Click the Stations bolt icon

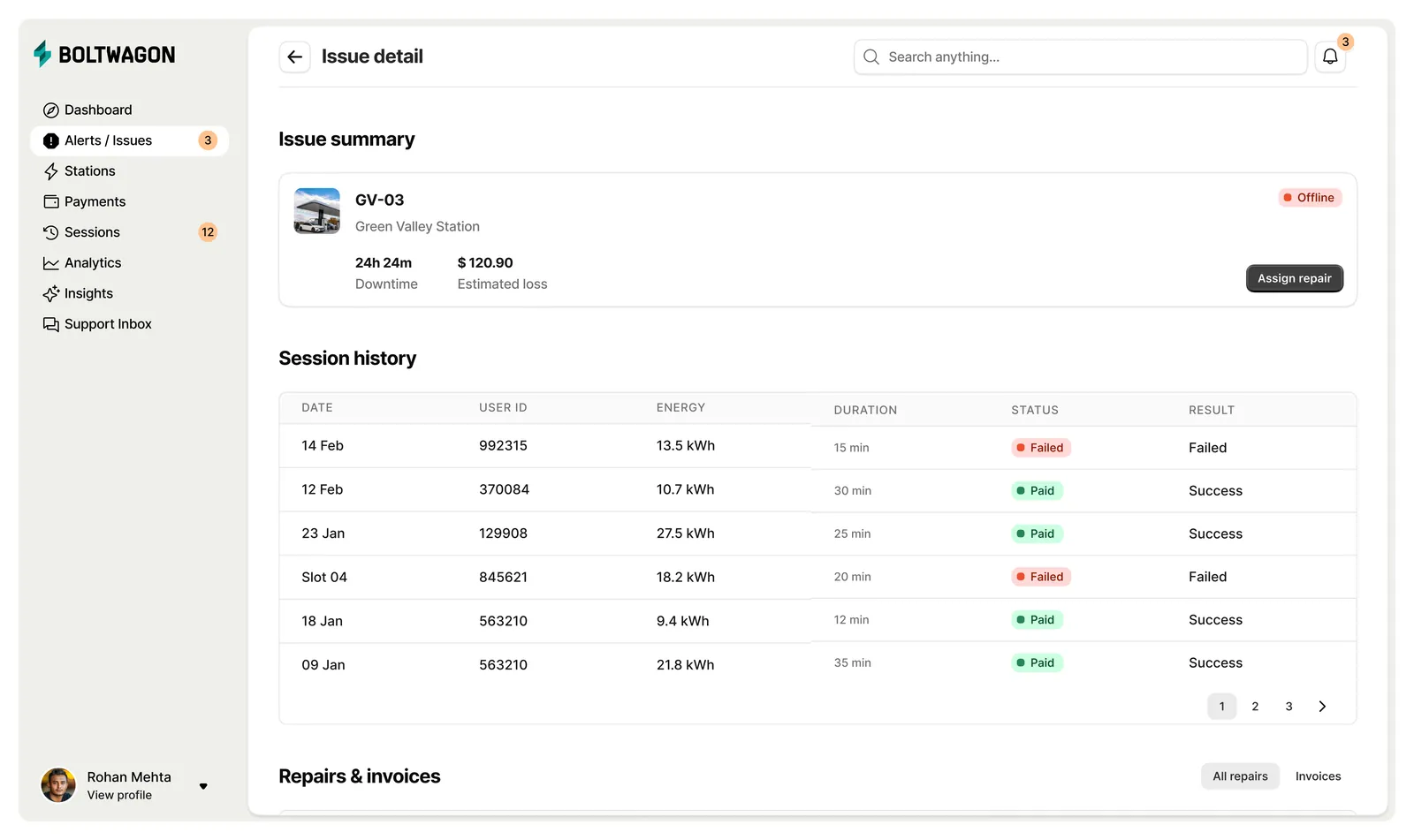[x=51, y=171]
